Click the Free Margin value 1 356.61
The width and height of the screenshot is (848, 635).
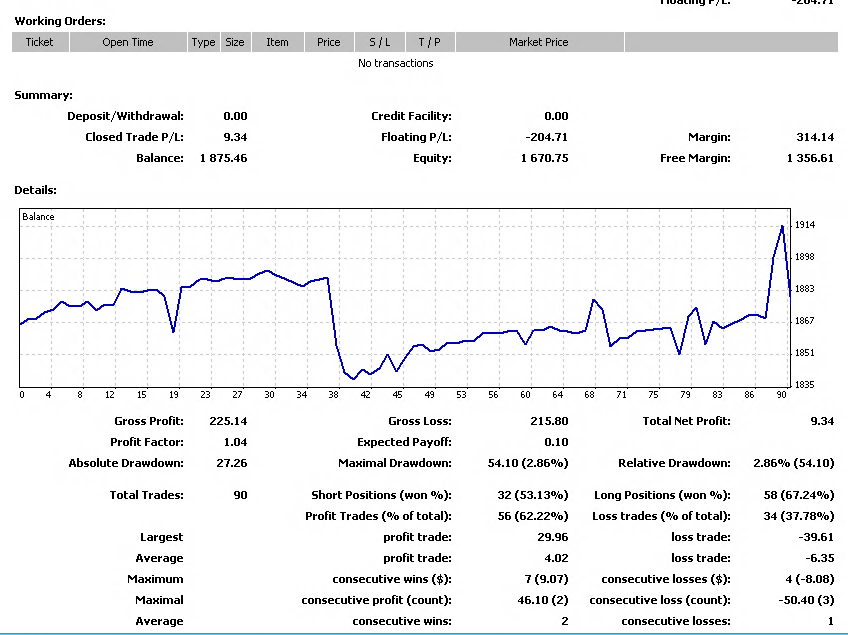(810, 158)
